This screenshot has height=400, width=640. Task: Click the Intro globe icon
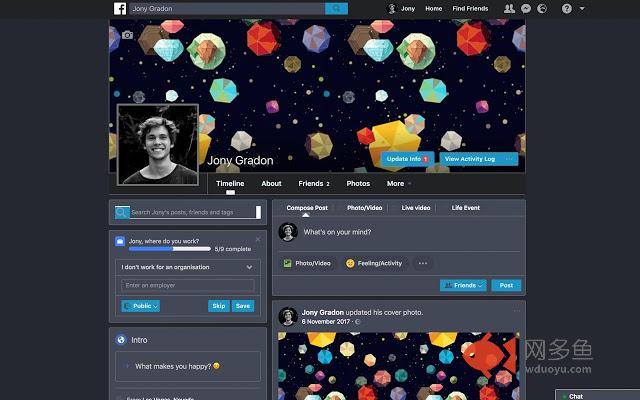(x=121, y=340)
